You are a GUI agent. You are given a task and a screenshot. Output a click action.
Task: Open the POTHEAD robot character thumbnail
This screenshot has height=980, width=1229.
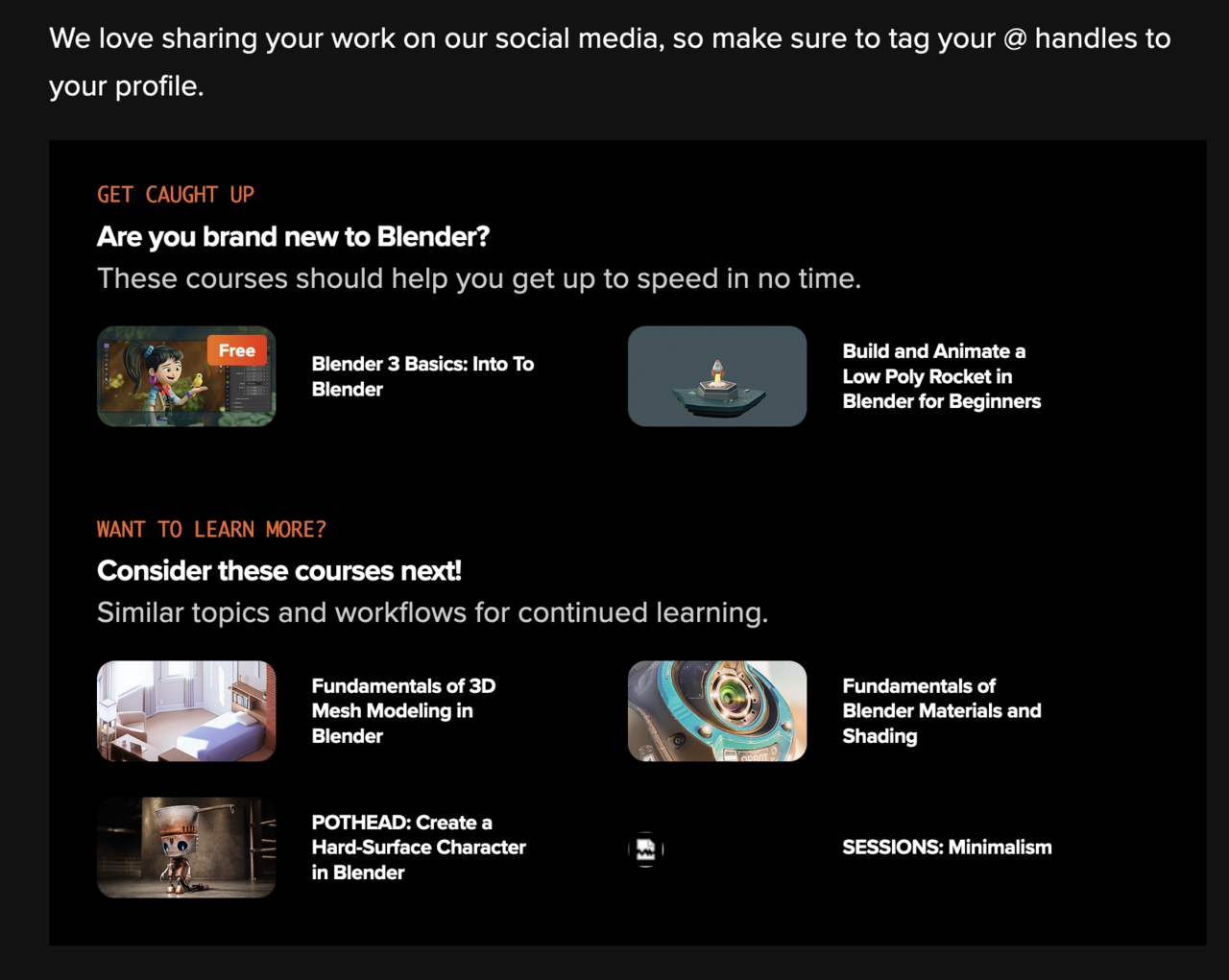(186, 848)
